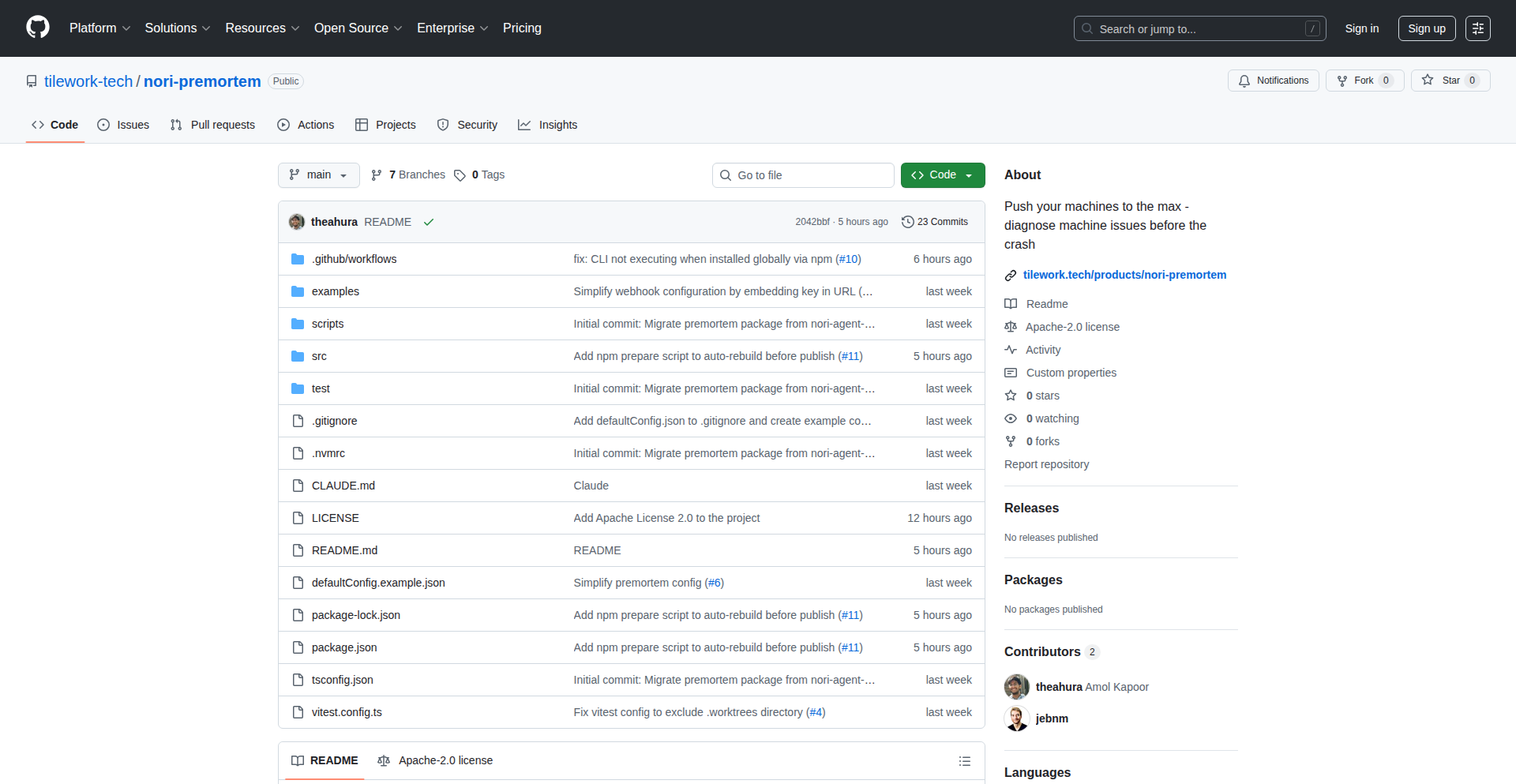Switch to the Security tab
Screen dimensions: 1516x784
click(467, 125)
